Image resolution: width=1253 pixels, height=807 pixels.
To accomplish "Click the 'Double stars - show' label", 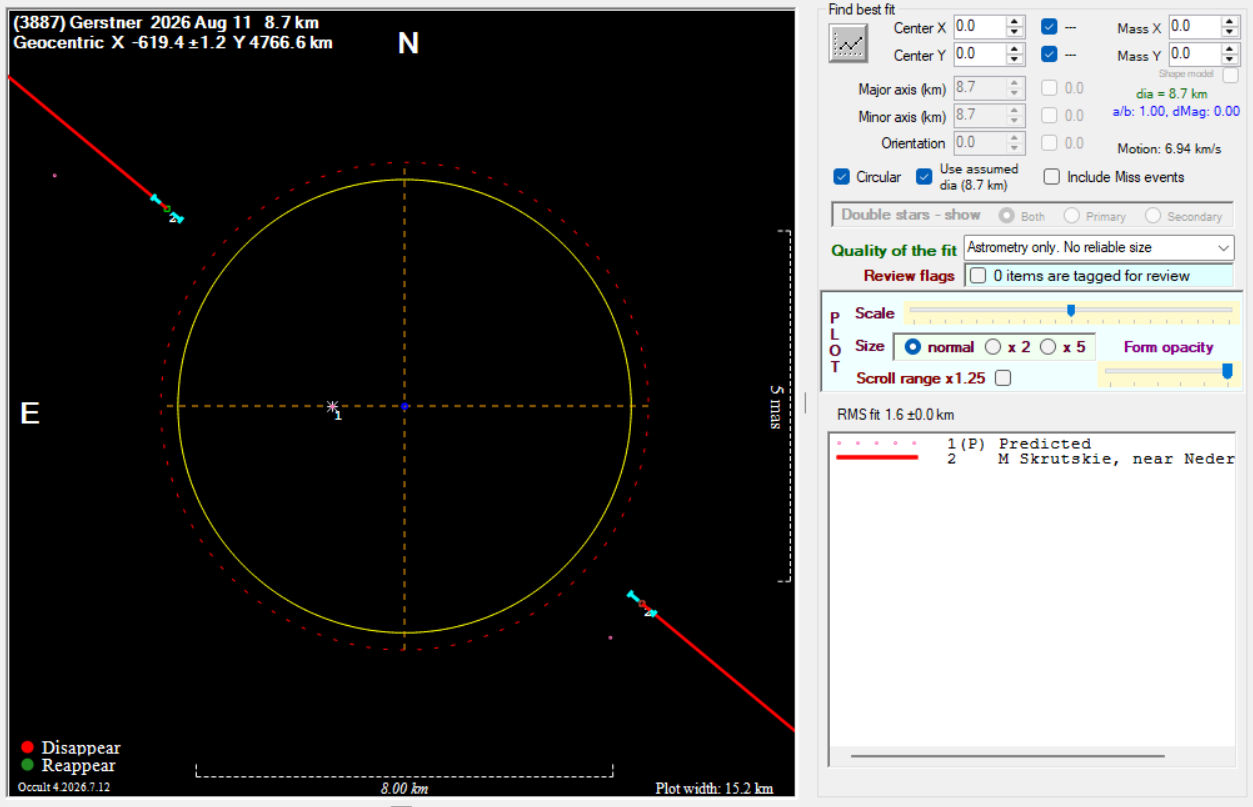I will (911, 215).
